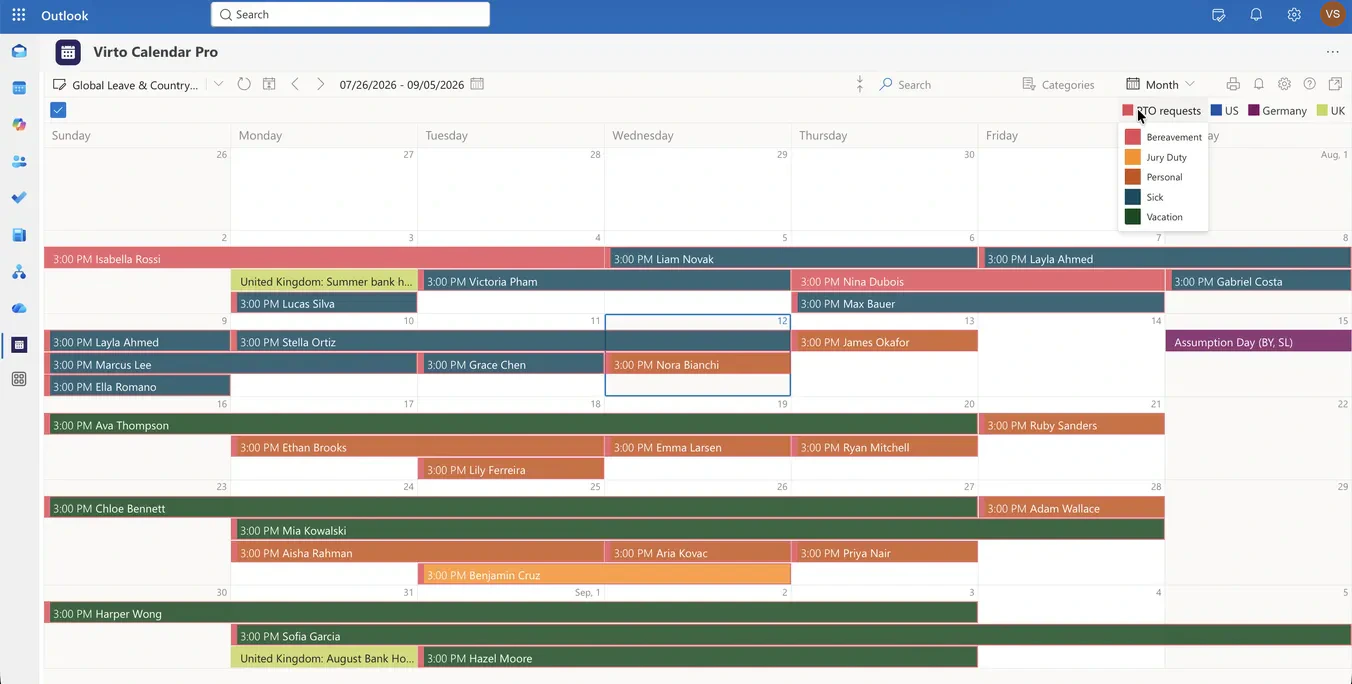Screen dimensions: 1352x684
Task: Click the Outlook title in the header
Action: pyautogui.click(x=65, y=15)
